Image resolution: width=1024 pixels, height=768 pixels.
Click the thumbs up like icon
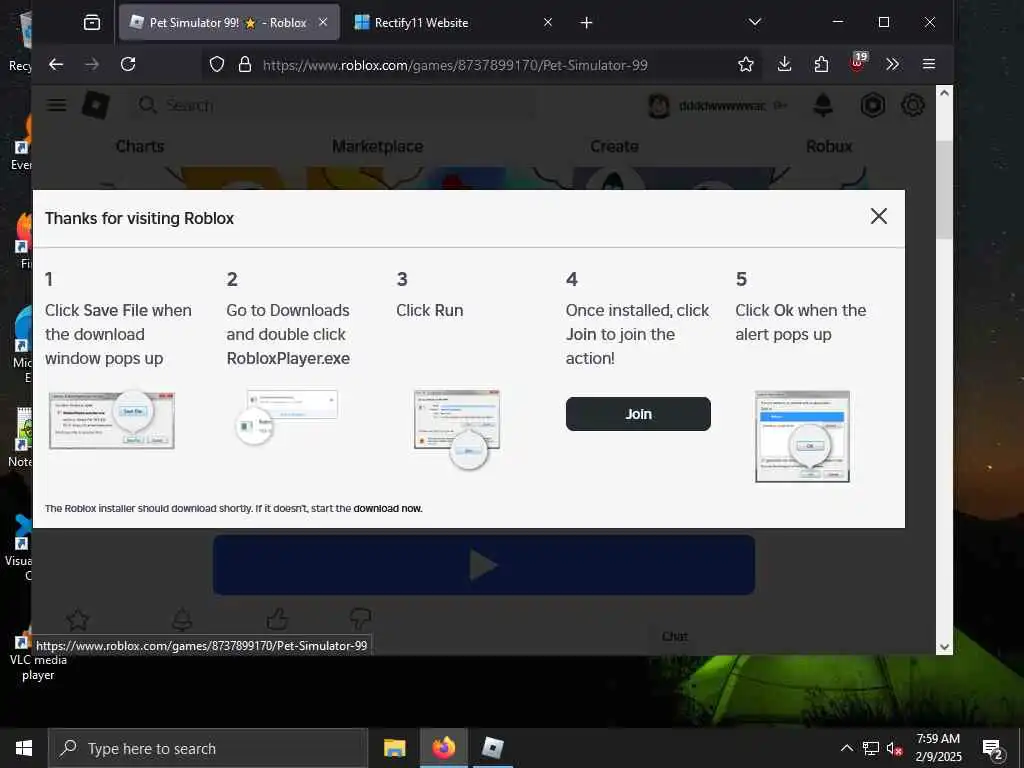pyautogui.click(x=278, y=619)
